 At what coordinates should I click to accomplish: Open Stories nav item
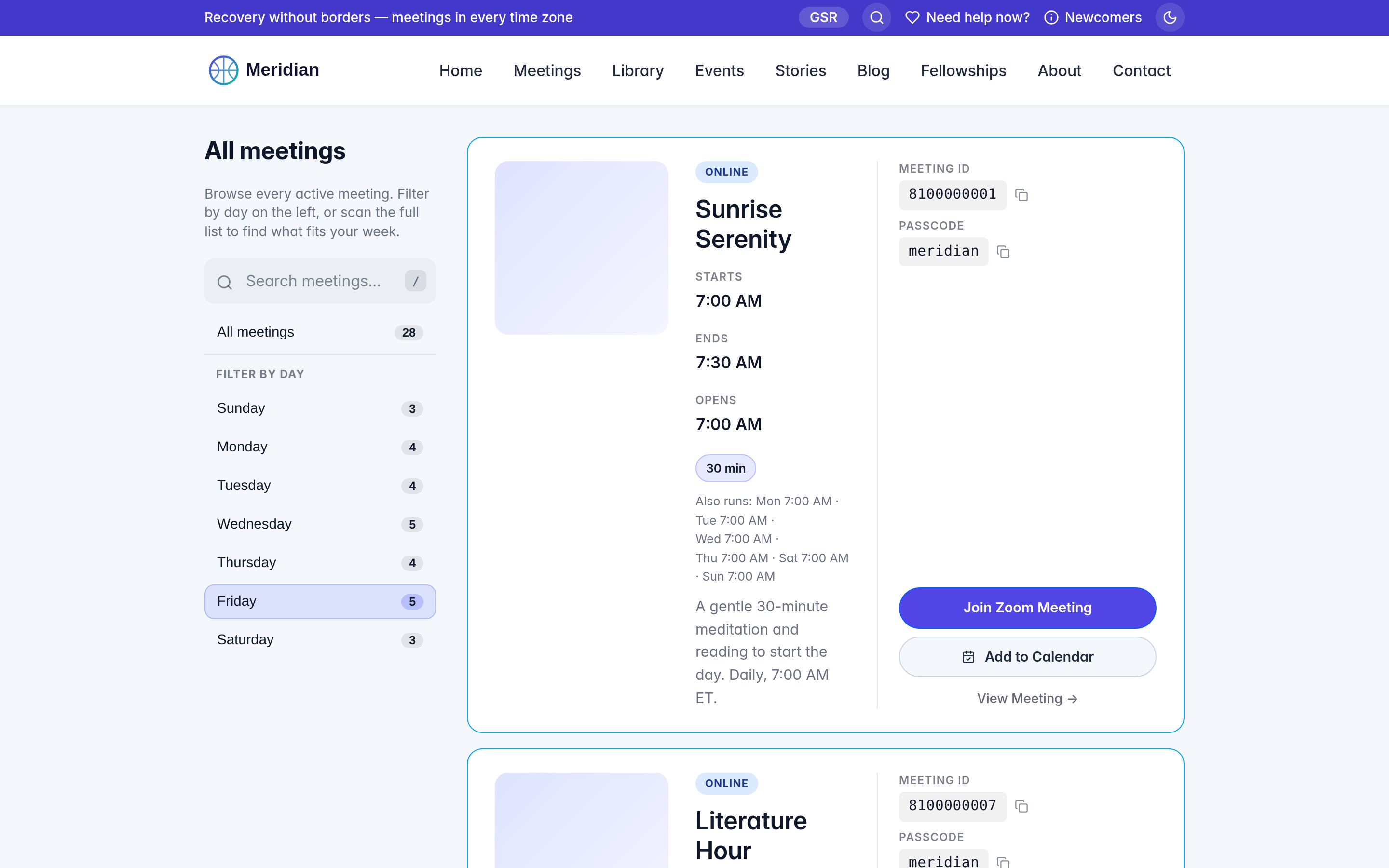point(800,70)
